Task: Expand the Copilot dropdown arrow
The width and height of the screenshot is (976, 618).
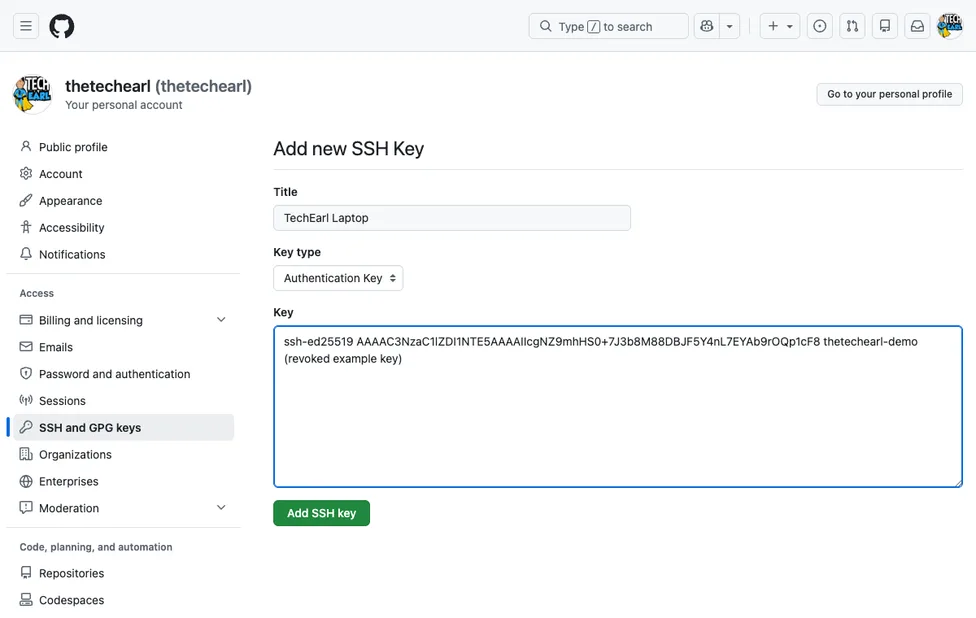Action: (730, 26)
